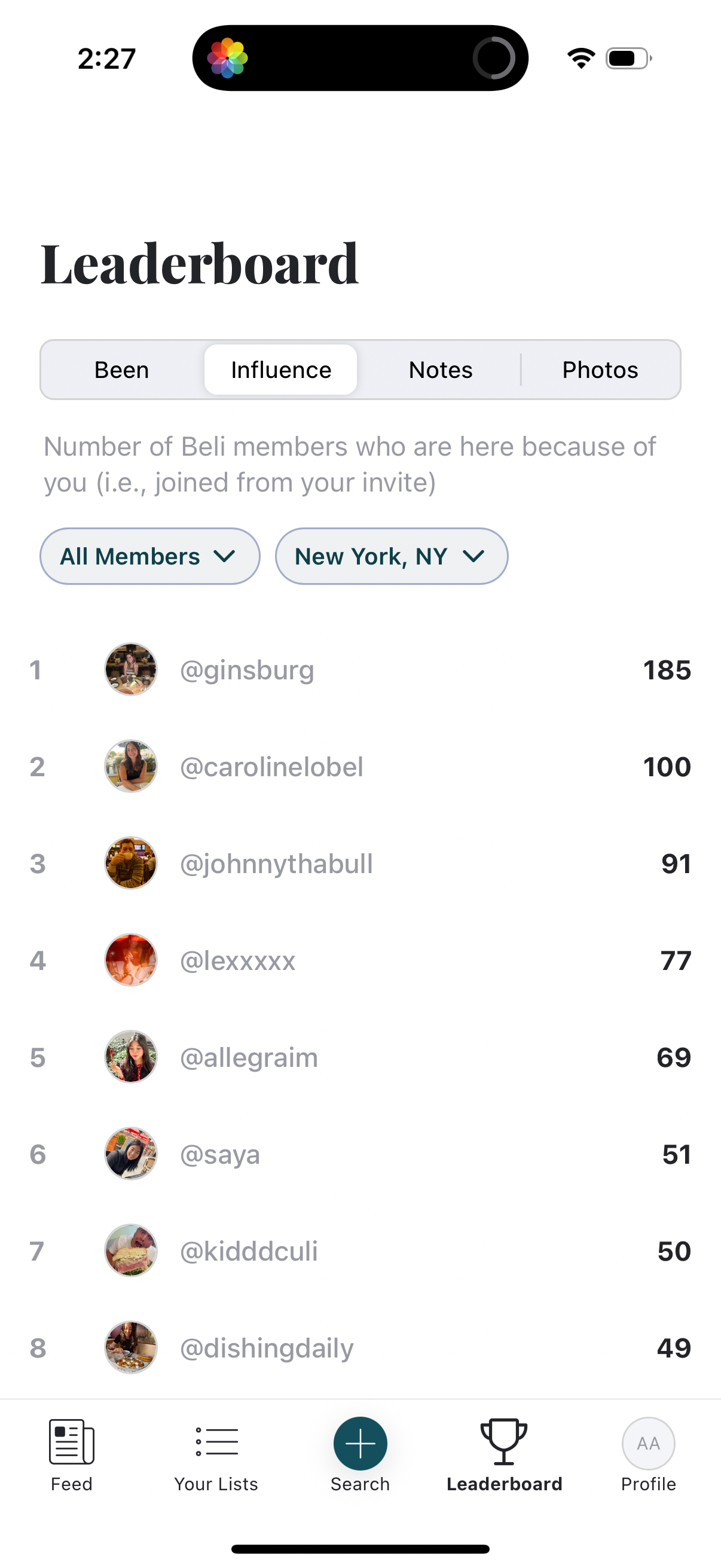Image resolution: width=721 pixels, height=1568 pixels.
Task: Tap the Leaderboard trophy icon
Action: [504, 1442]
